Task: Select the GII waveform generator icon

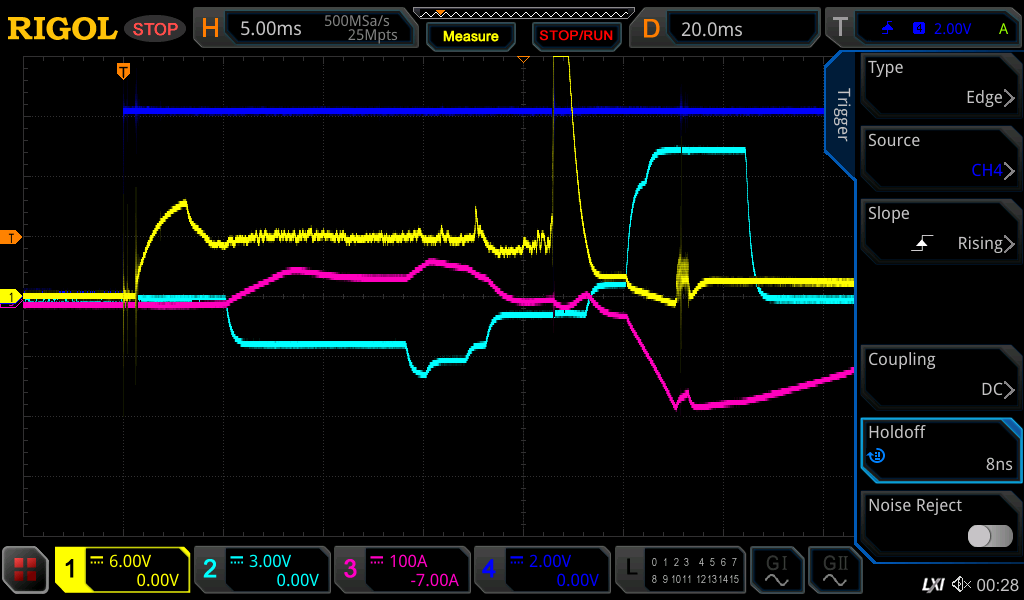Action: click(x=834, y=570)
